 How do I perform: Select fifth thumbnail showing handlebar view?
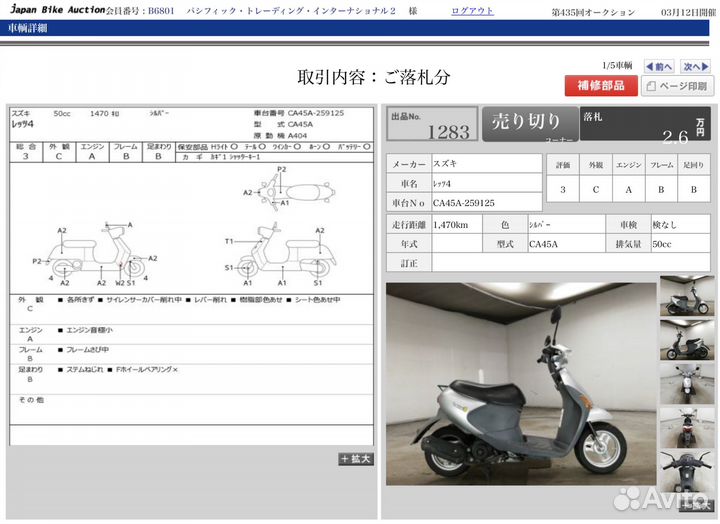tap(687, 472)
